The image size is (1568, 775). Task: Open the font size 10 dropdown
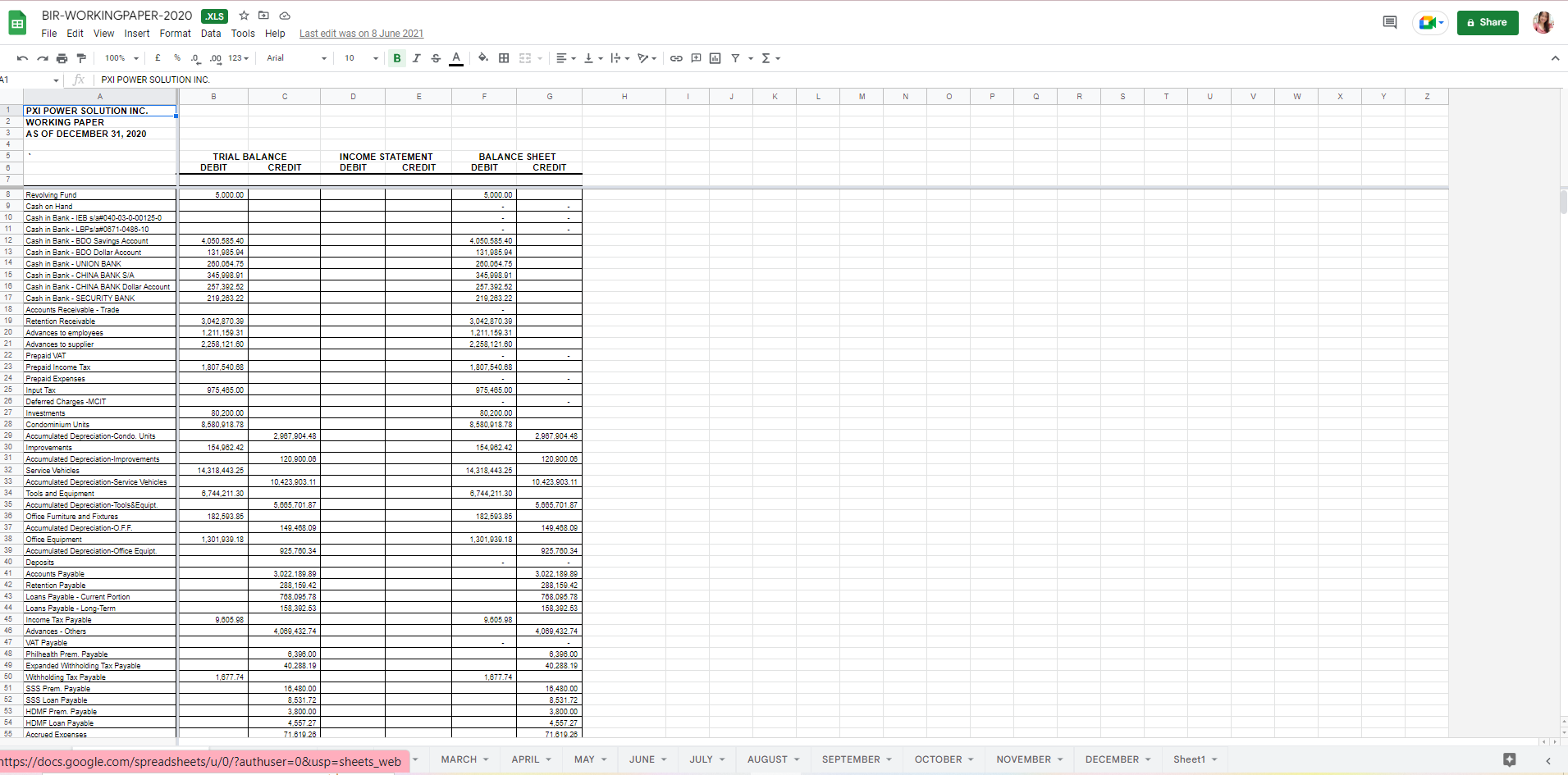(361, 58)
